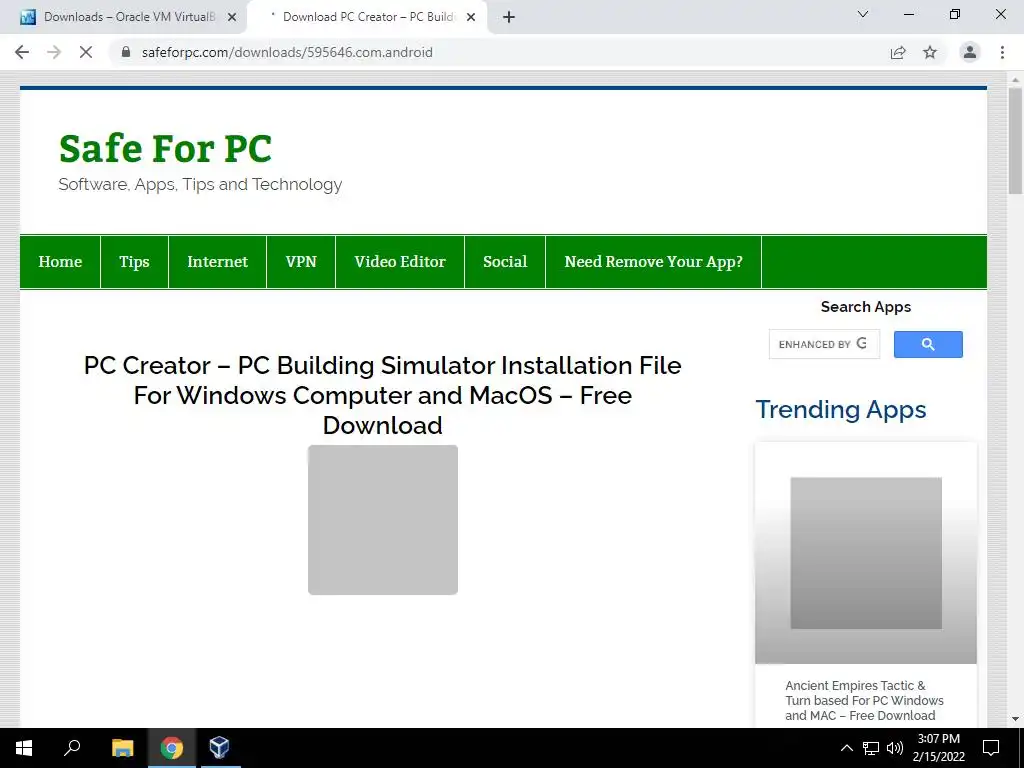Viewport: 1024px width, 768px height.
Task: Open the taskbar clock and date
Action: point(938,748)
